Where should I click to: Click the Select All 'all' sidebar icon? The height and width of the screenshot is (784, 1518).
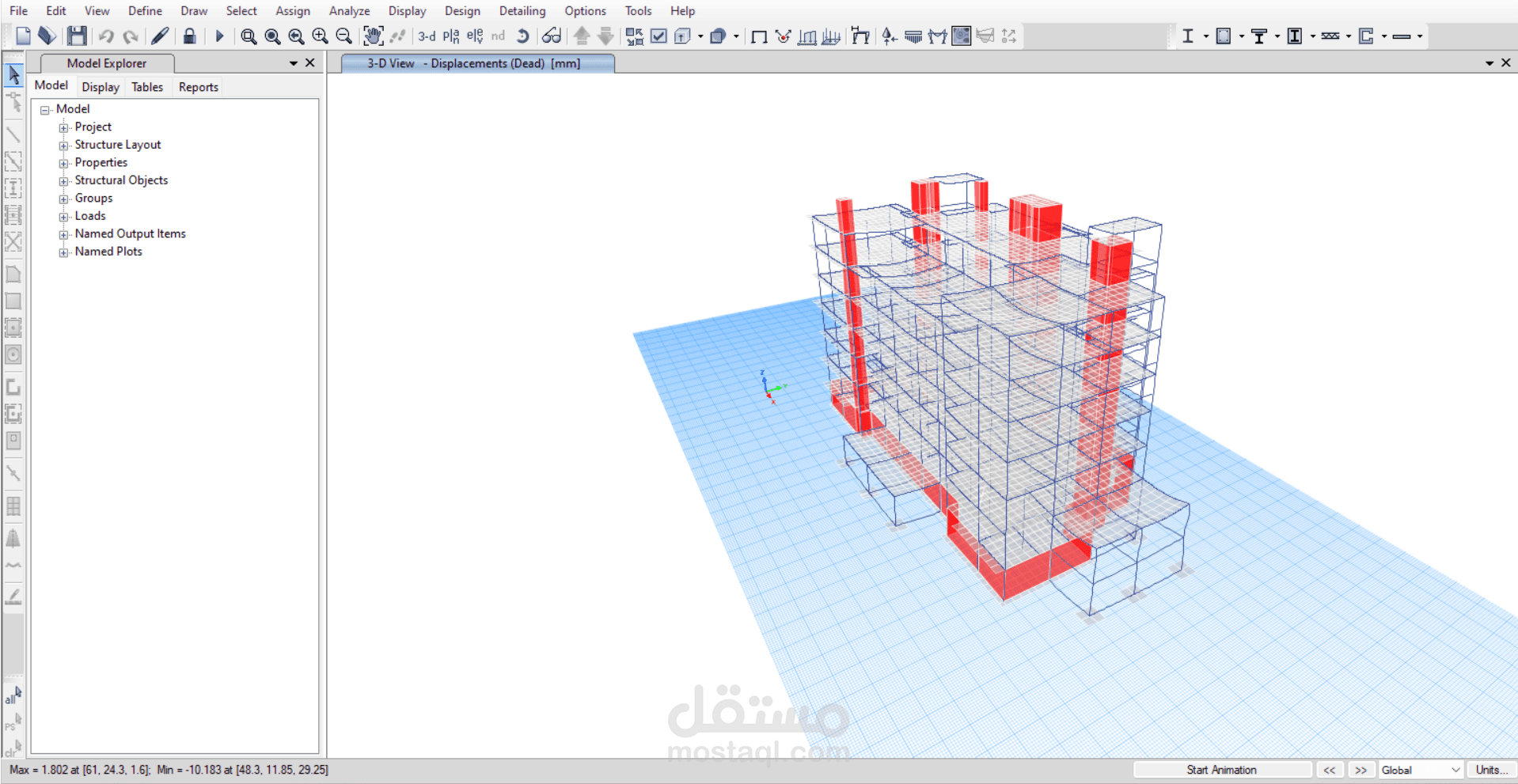tap(13, 695)
